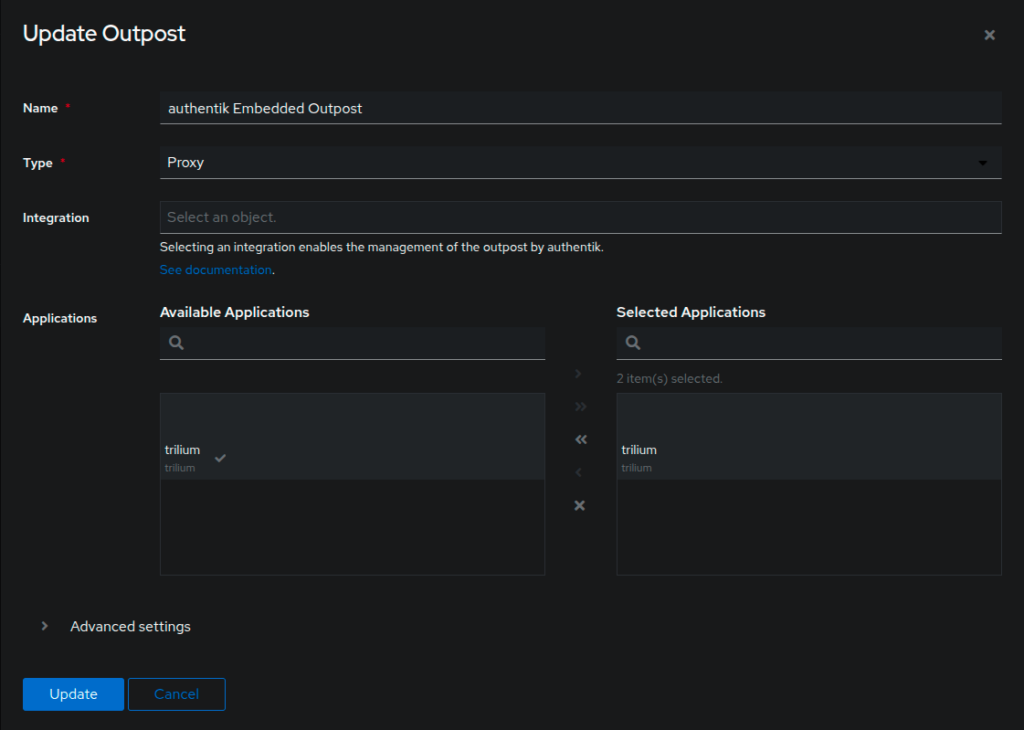The width and height of the screenshot is (1024, 730).
Task: Click the 'Applications' field label
Action: [60, 319]
